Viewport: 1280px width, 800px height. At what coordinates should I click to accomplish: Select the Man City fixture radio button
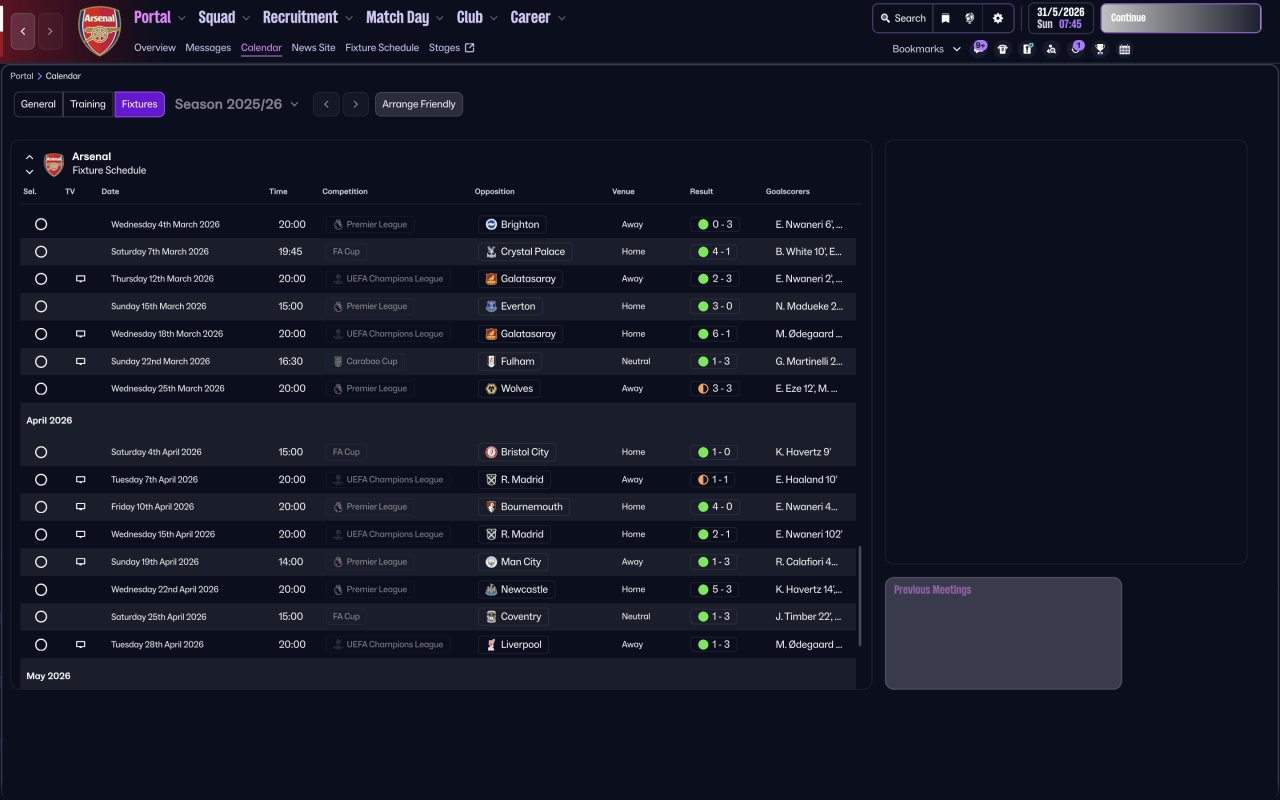point(41,562)
